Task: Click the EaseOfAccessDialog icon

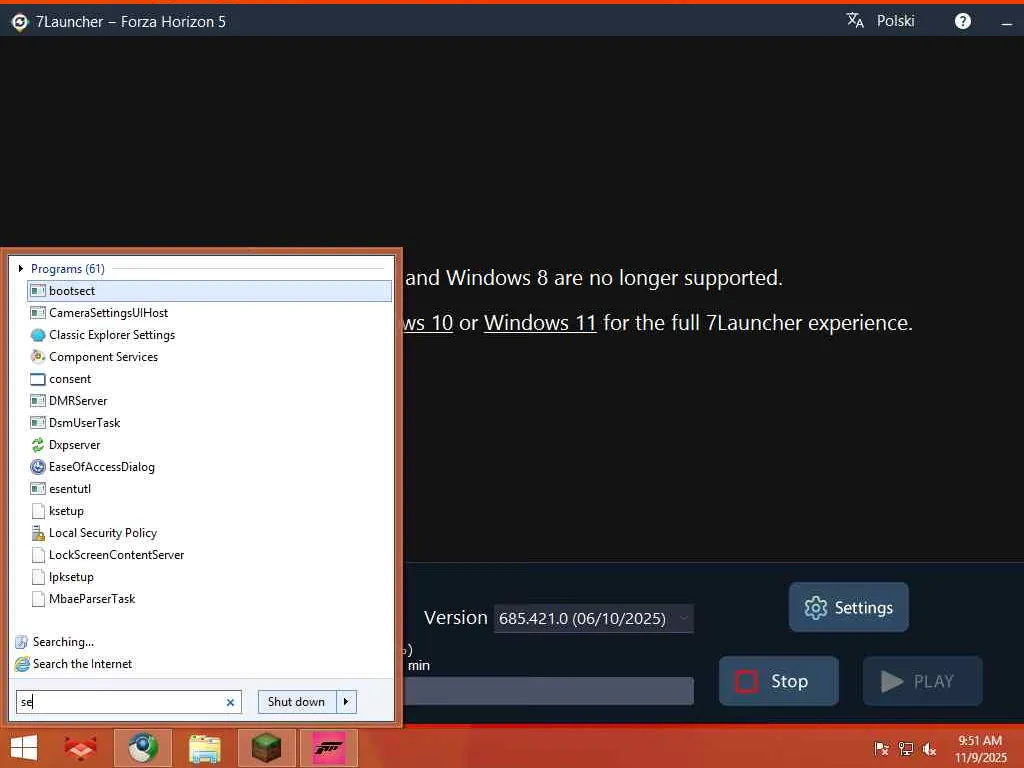Action: (38, 467)
